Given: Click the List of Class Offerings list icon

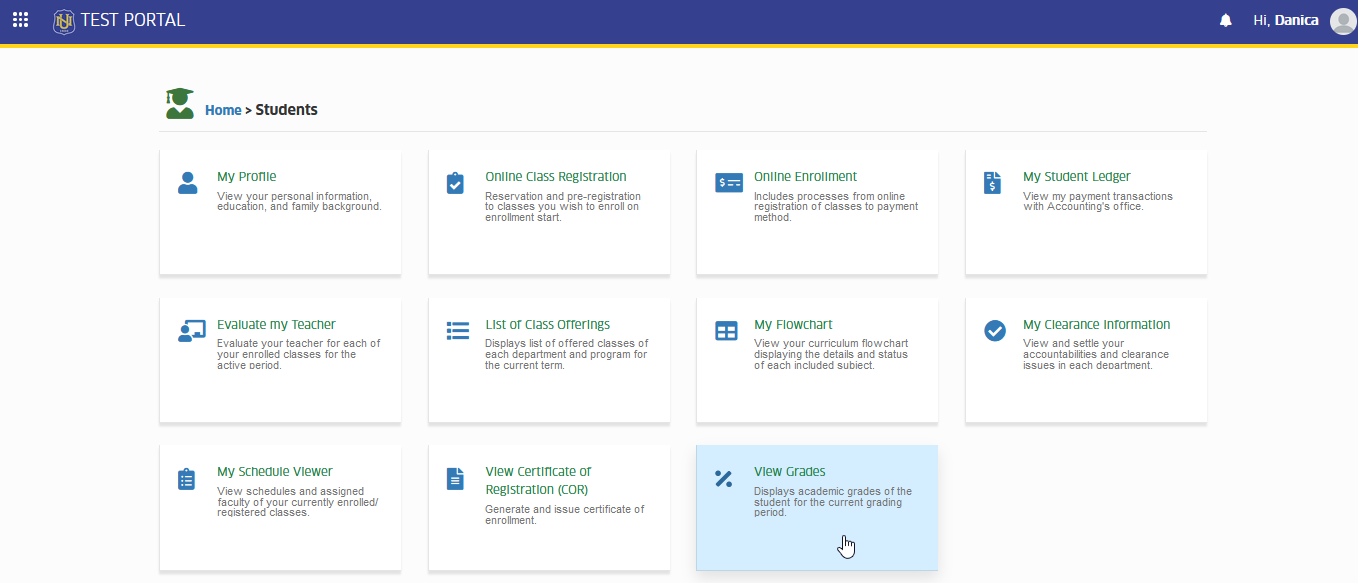Looking at the screenshot, I should click(x=458, y=331).
